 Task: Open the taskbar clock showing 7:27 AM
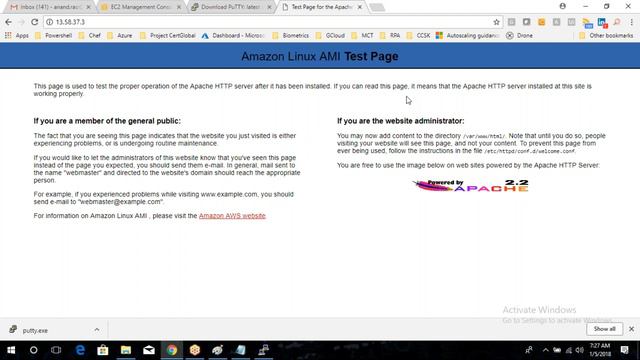(x=600, y=350)
